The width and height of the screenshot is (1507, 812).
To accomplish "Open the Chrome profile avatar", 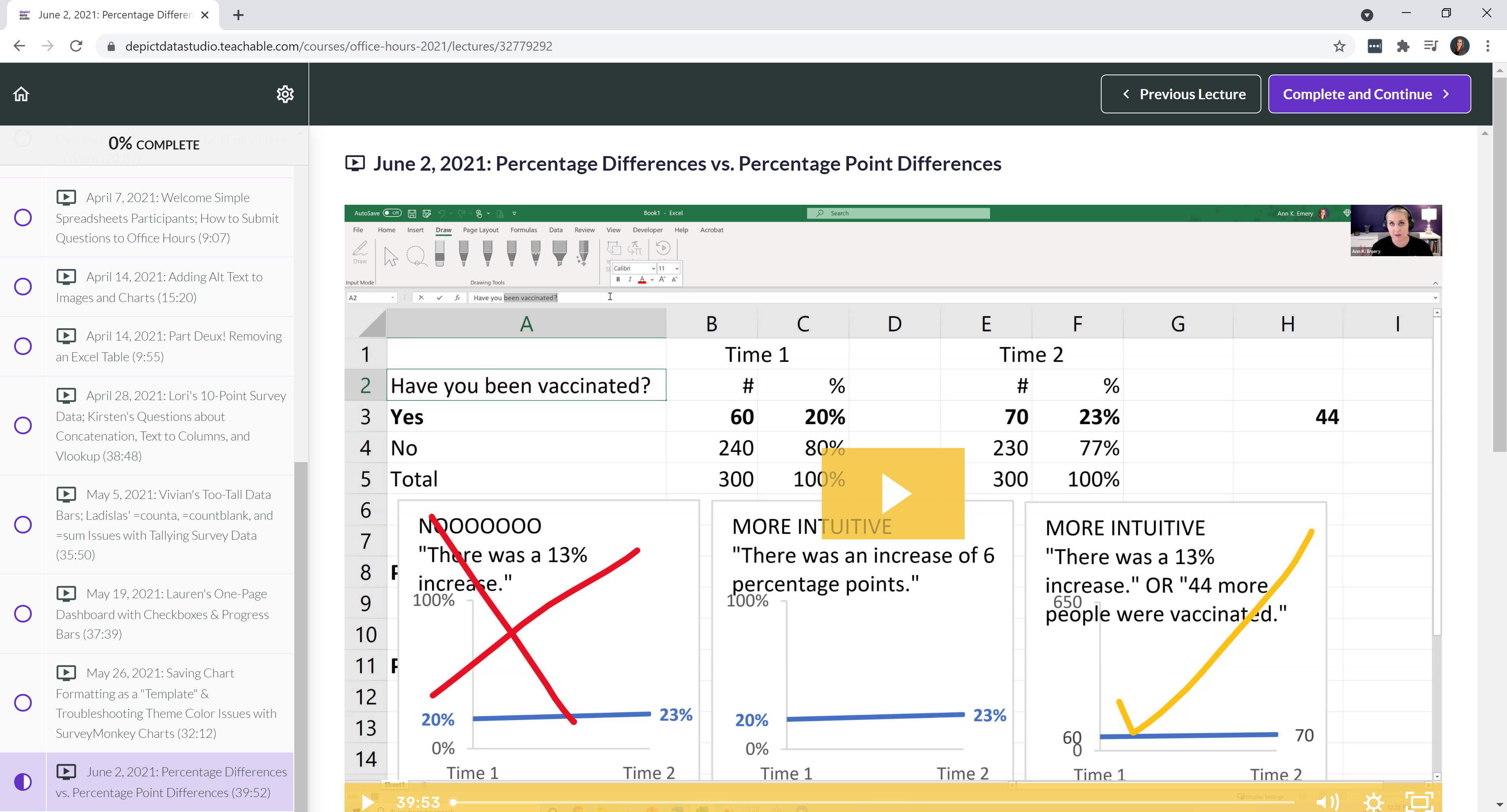I will point(1460,46).
